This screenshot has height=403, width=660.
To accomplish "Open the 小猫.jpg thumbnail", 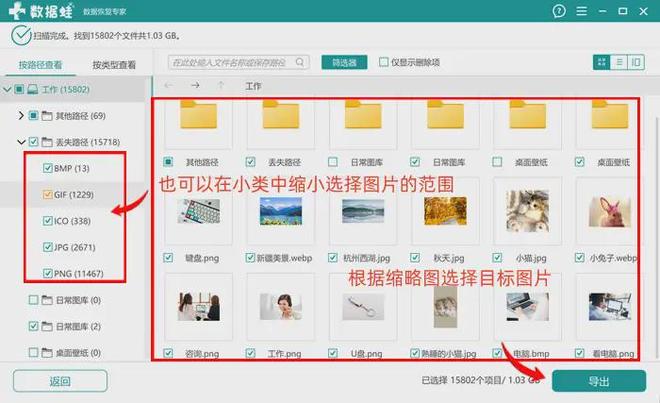I will (527, 211).
